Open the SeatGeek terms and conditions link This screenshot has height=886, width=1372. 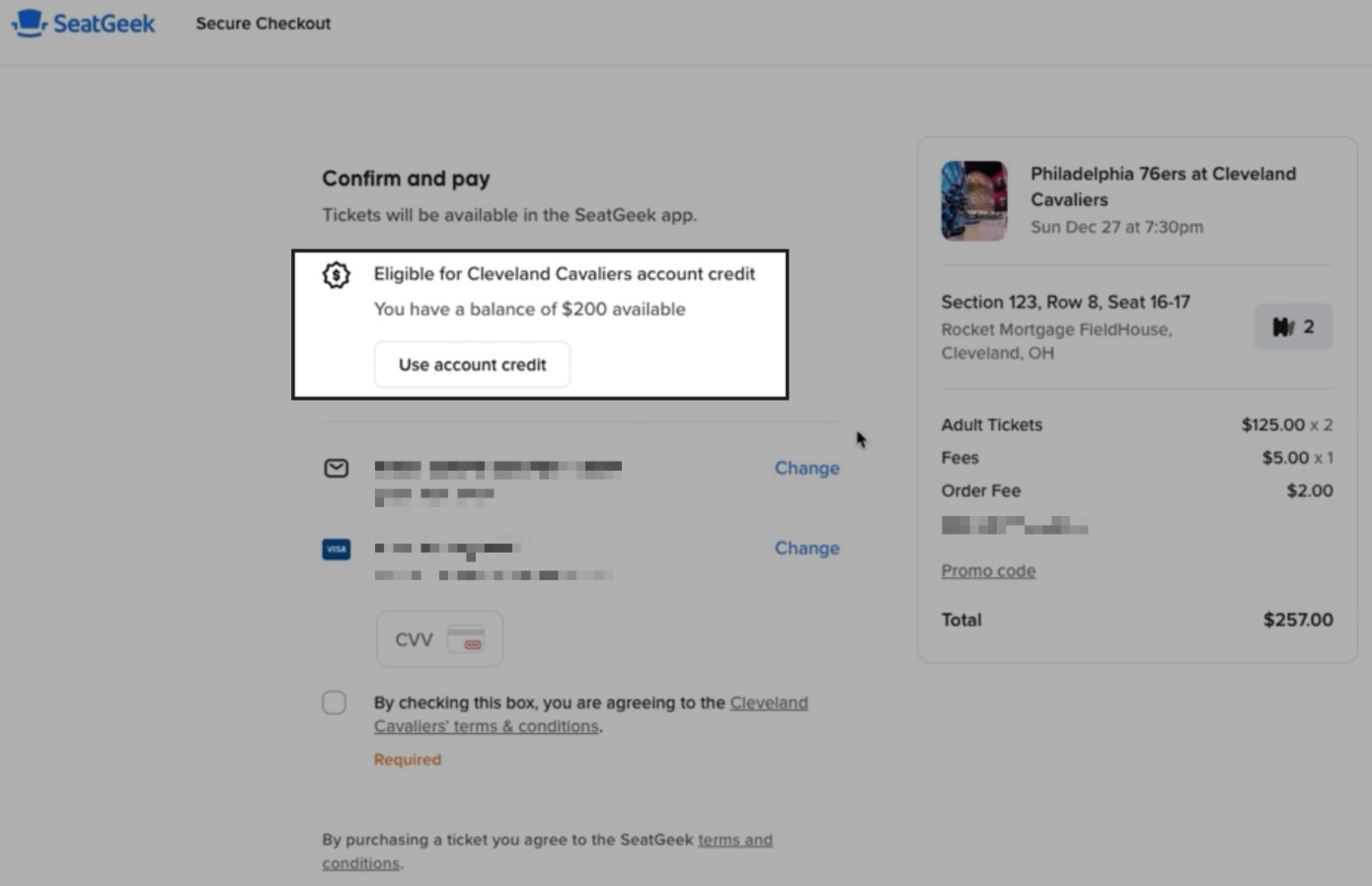click(734, 840)
